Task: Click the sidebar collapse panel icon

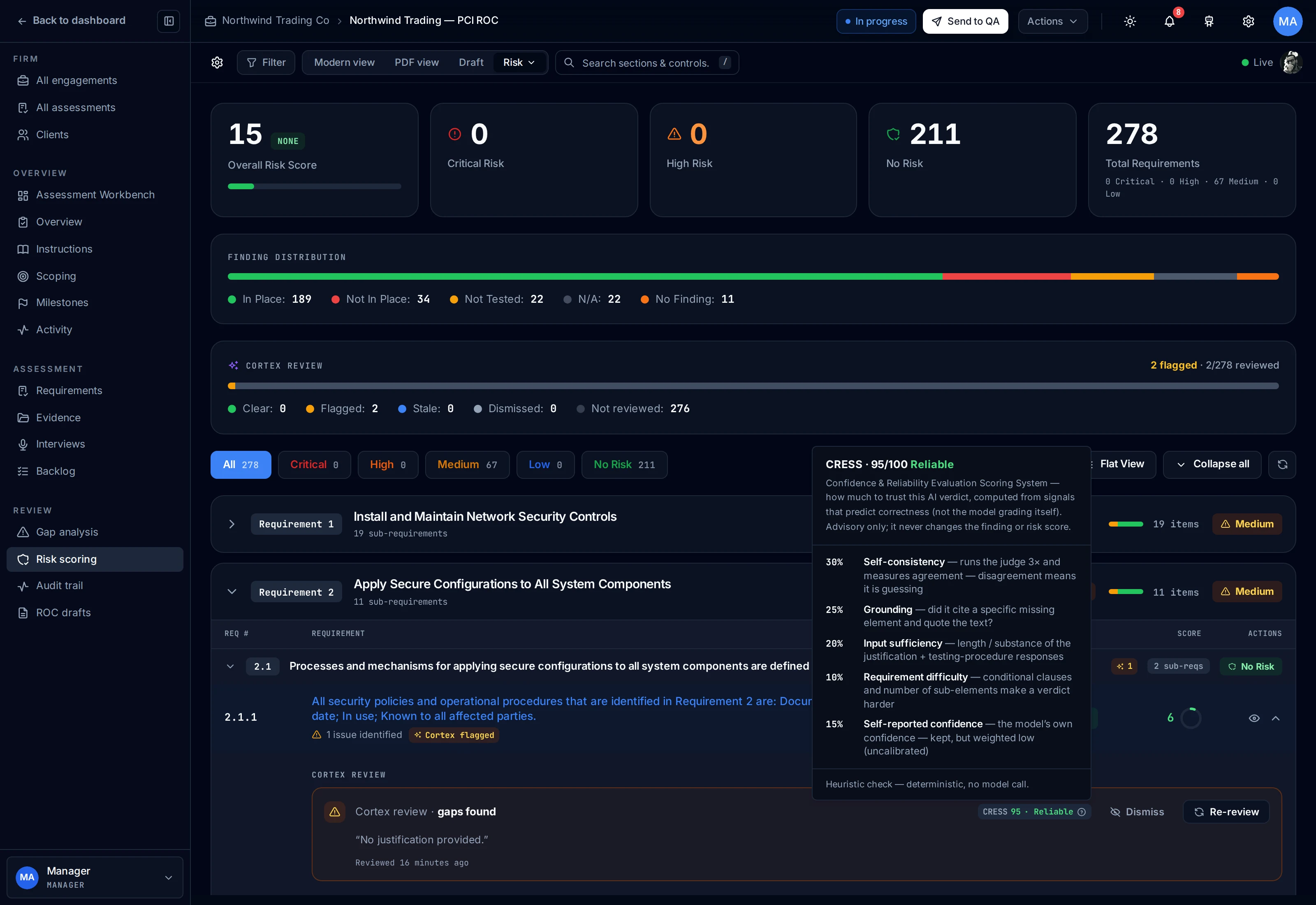Action: click(168, 21)
